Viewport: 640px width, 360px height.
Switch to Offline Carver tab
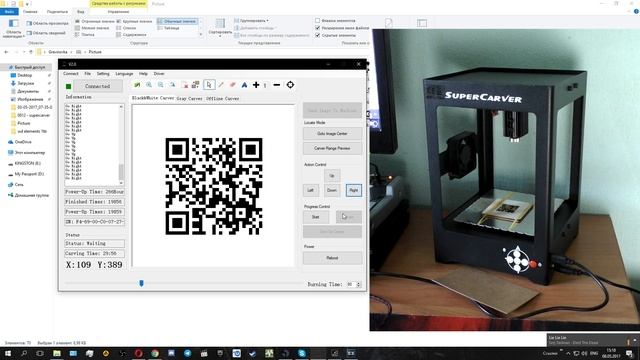point(222,99)
